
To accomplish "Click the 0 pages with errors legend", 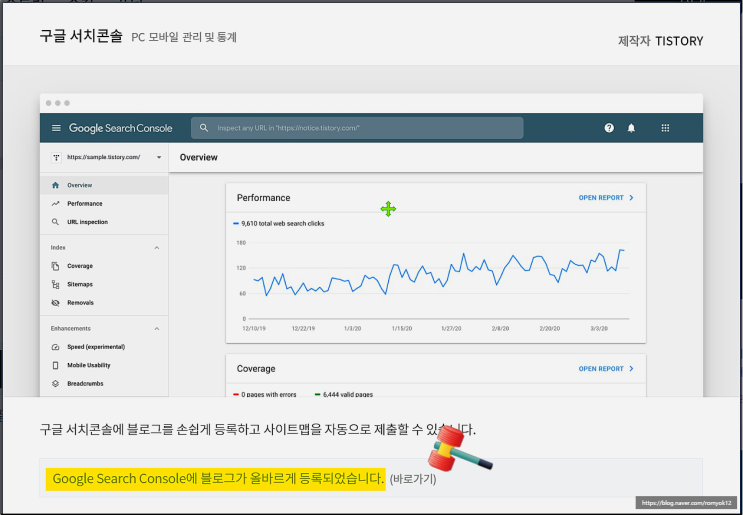I will (x=265, y=394).
